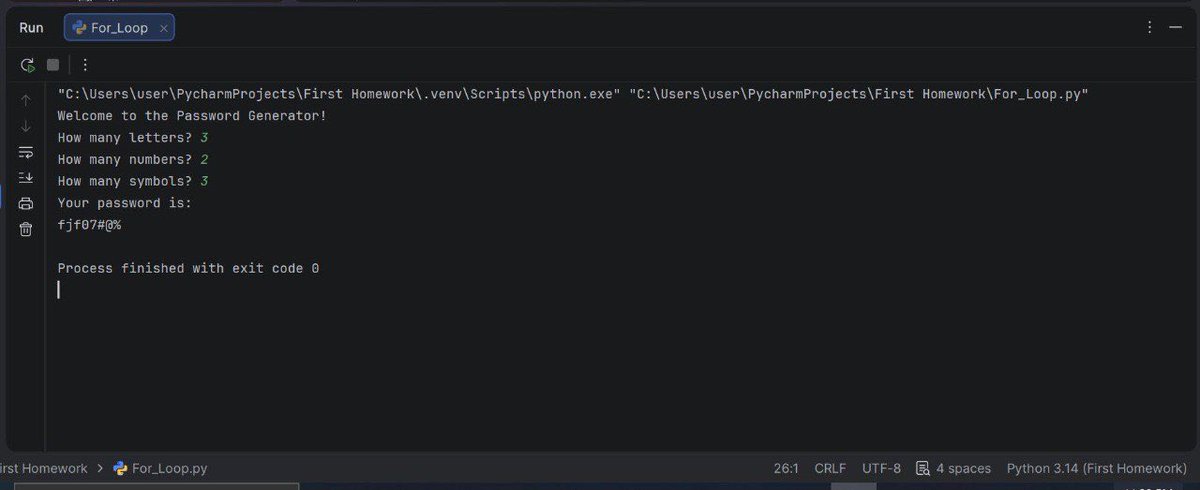Click 'How many symbols?' line
The height and width of the screenshot is (490, 1200).
tap(132, 182)
